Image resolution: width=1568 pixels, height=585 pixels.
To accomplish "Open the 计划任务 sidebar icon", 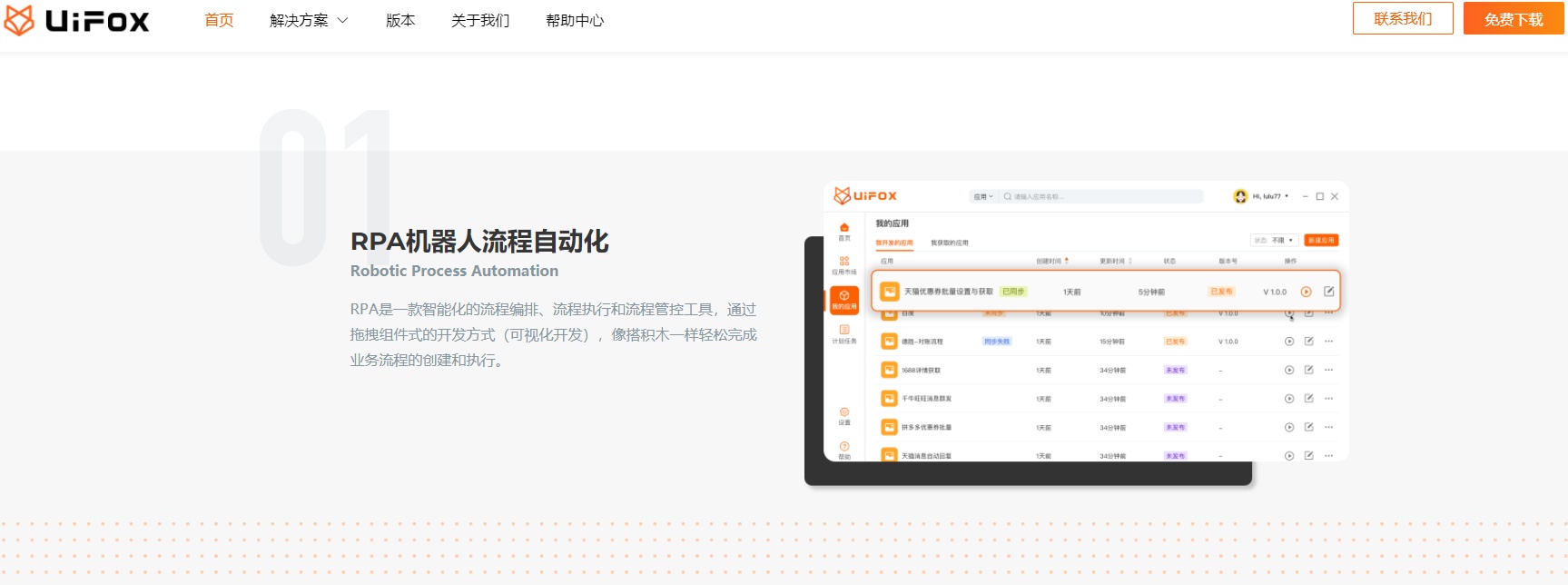I will pyautogui.click(x=844, y=333).
